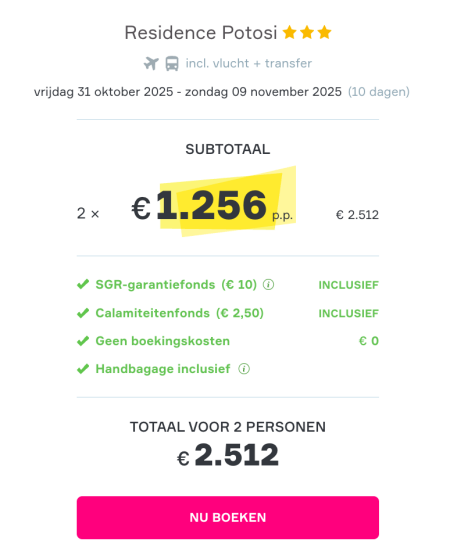Click the airplane flight icon
The width and height of the screenshot is (450, 552).
pos(151,64)
